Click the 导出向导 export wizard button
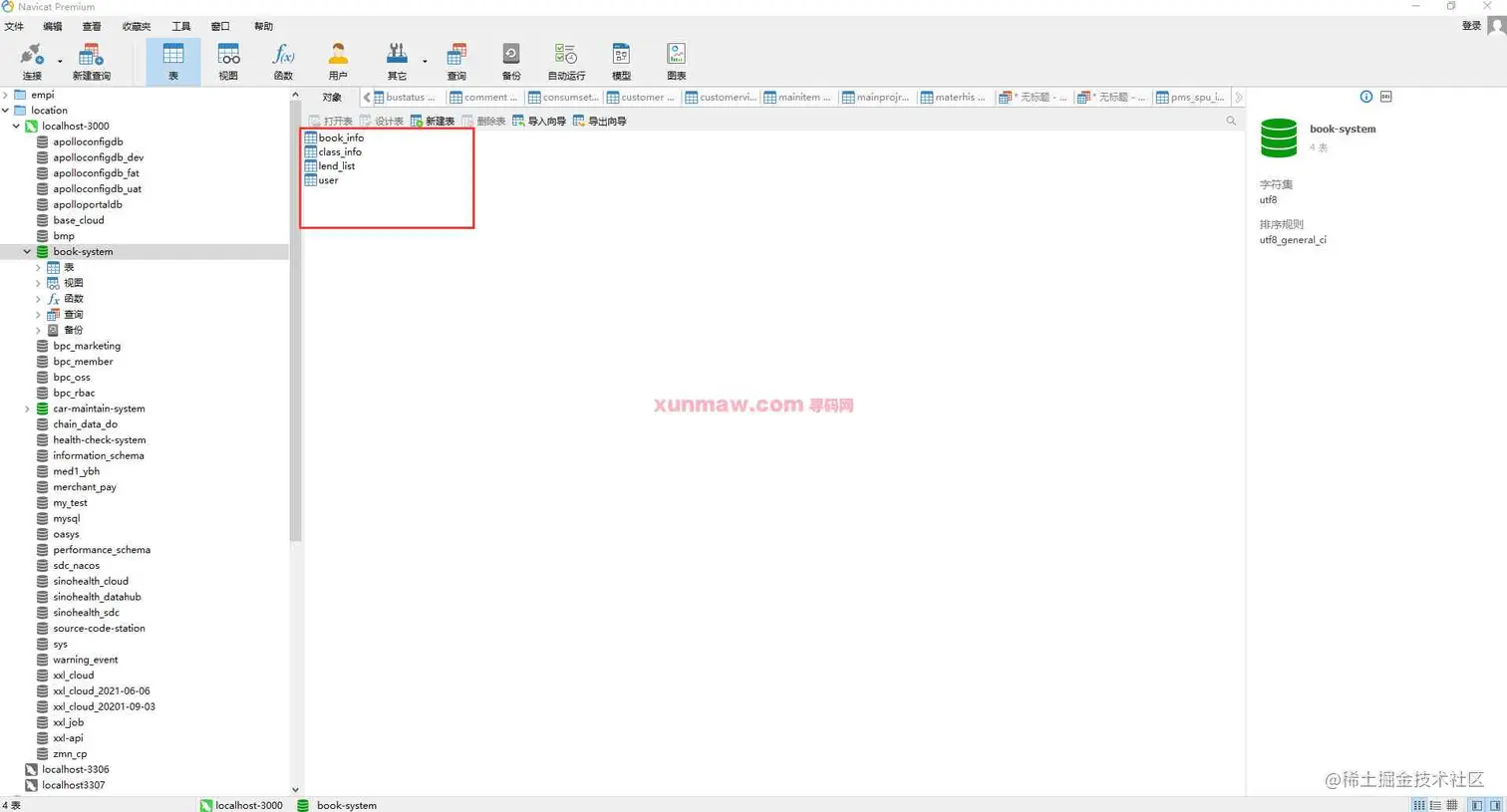Screen dimensions: 1507x812 click(600, 122)
